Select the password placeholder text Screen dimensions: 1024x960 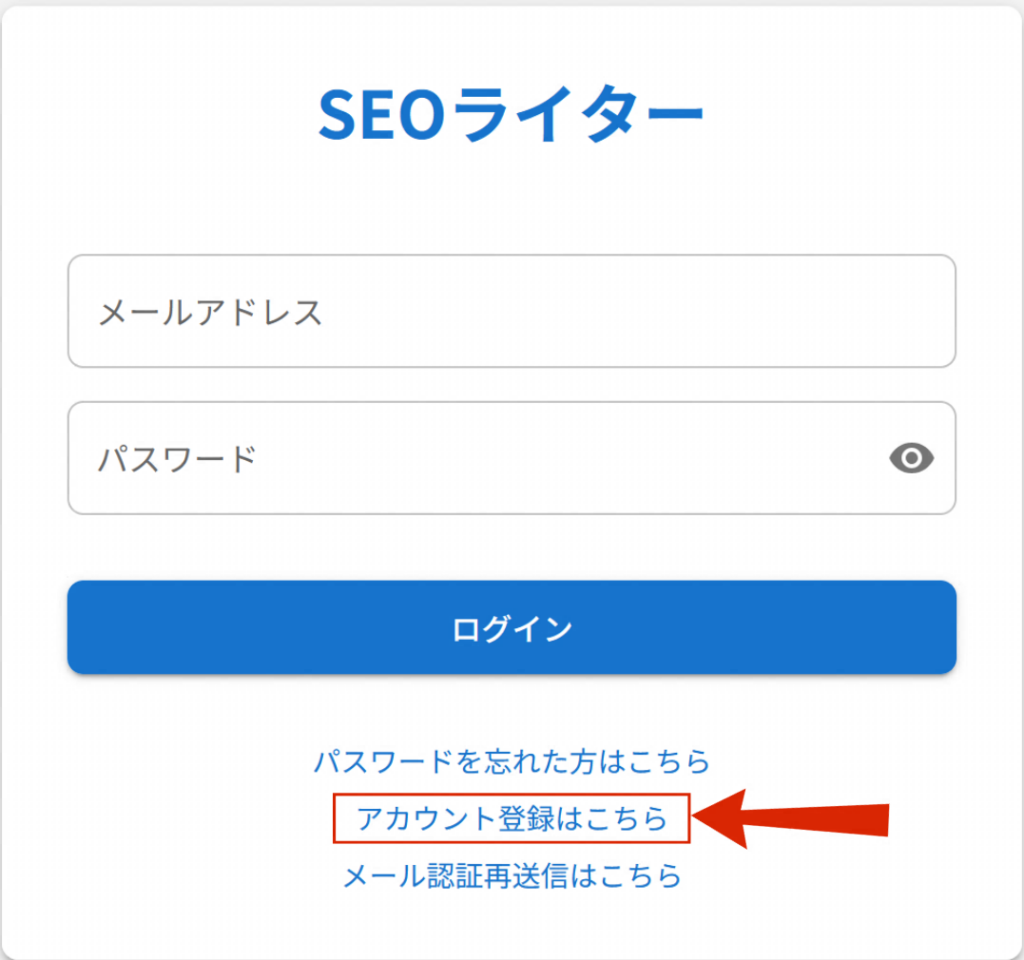(177, 458)
